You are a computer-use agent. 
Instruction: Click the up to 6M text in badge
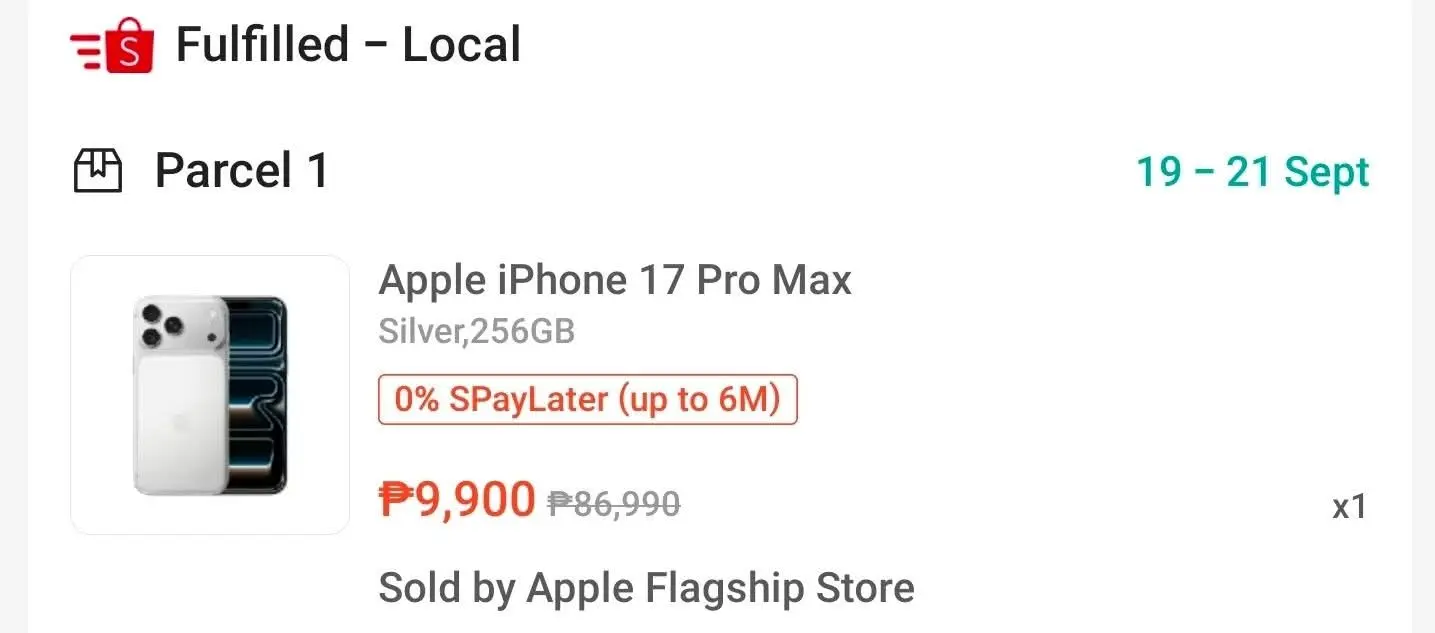click(700, 400)
